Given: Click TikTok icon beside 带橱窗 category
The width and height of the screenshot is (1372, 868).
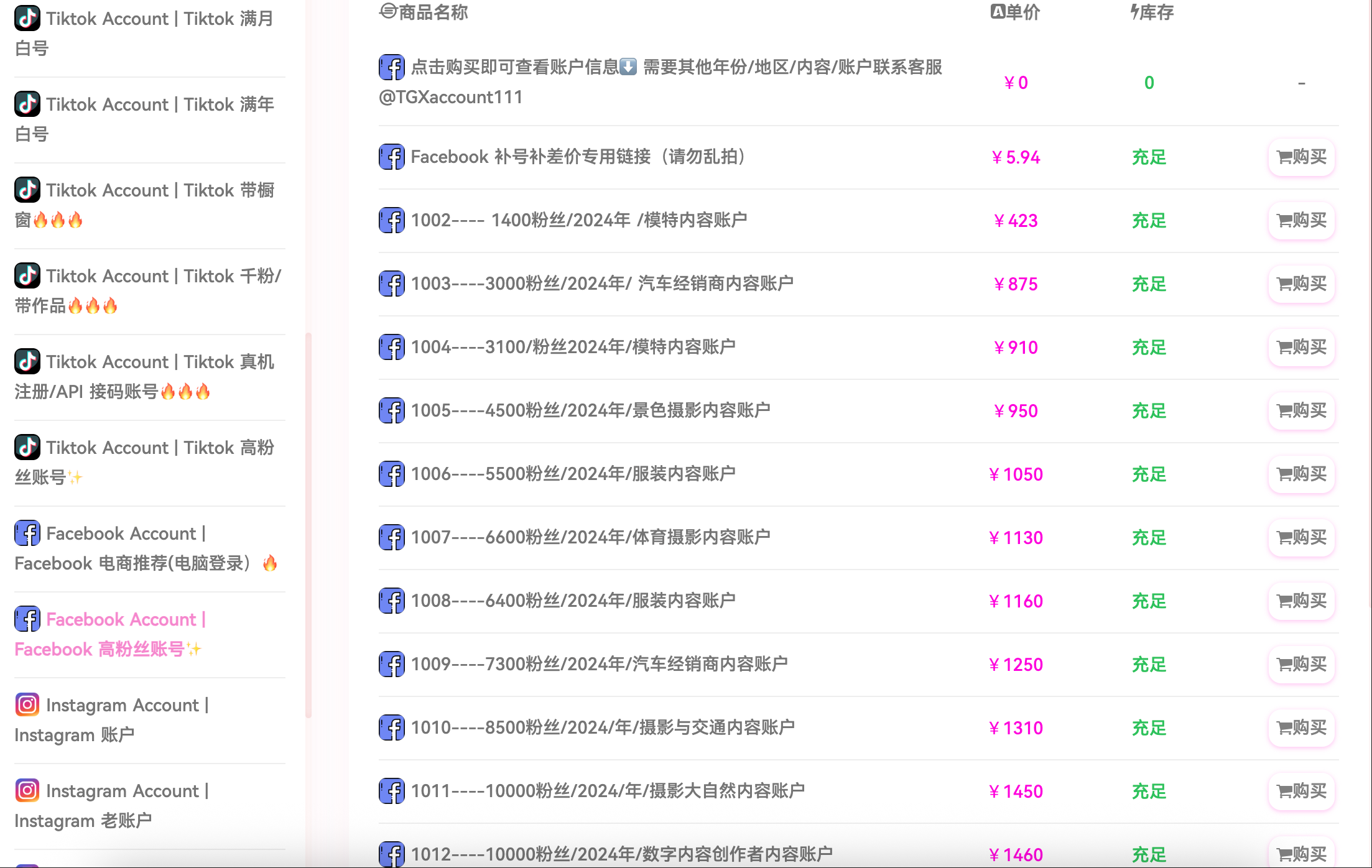Looking at the screenshot, I should [27, 190].
